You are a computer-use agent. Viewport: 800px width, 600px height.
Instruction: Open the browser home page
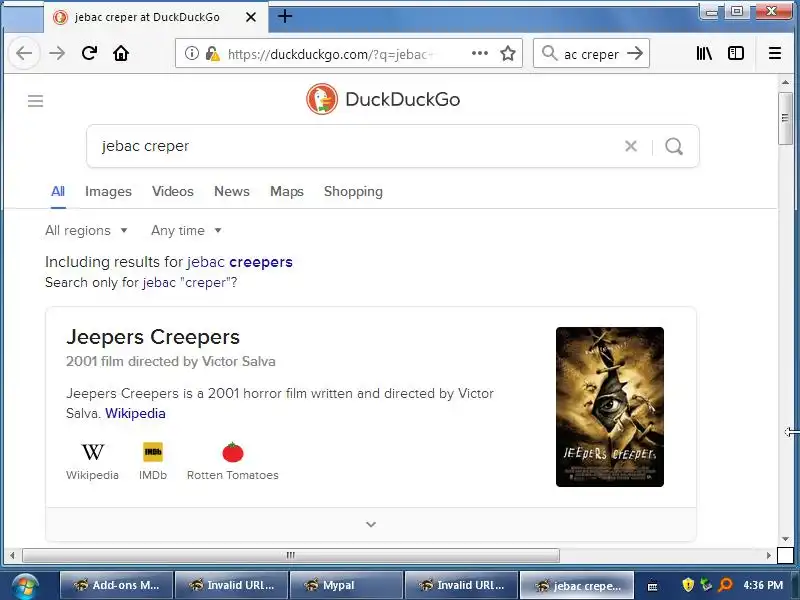click(x=121, y=53)
